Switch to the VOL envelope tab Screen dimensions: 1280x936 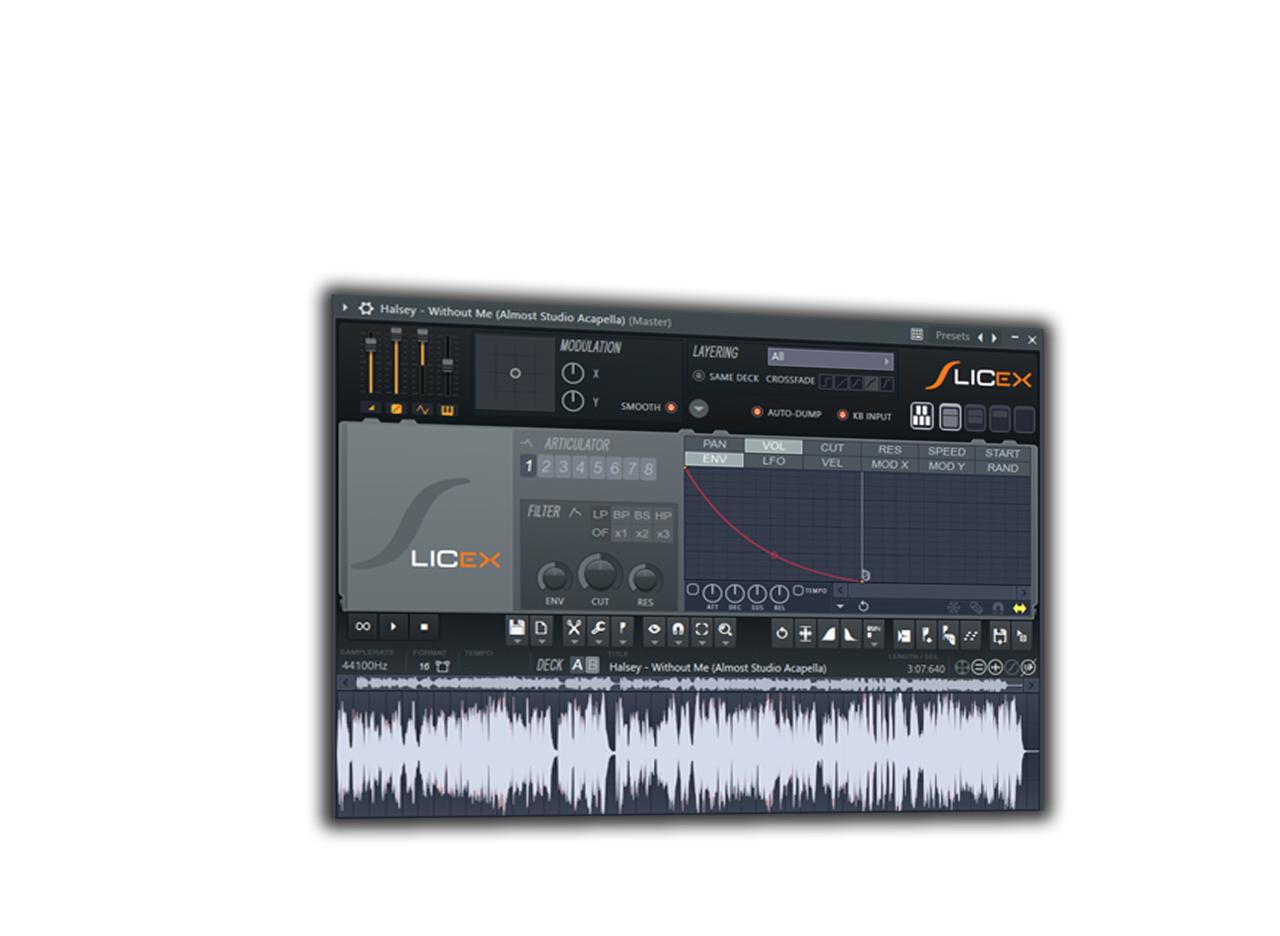[x=773, y=446]
